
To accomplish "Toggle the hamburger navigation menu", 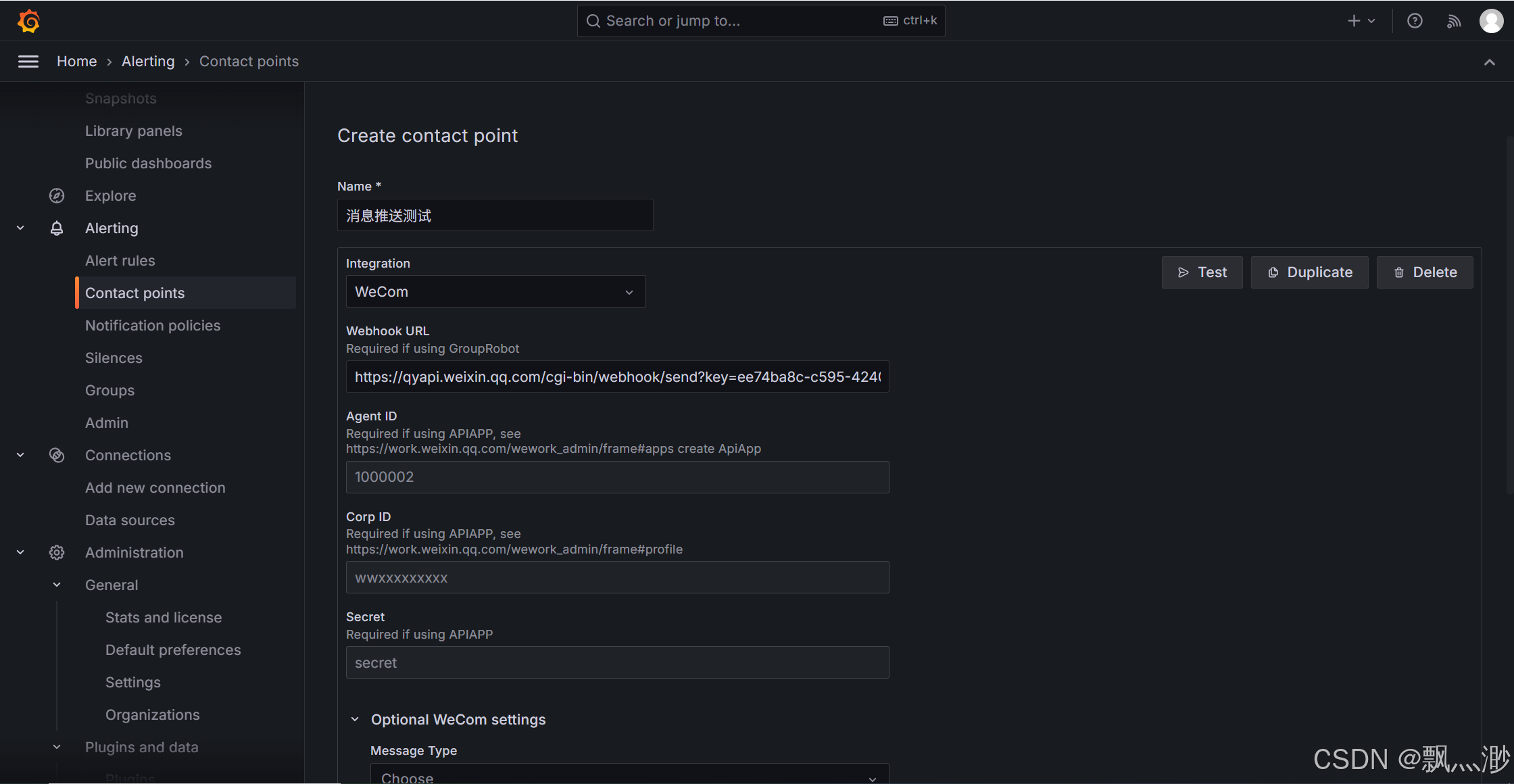I will pos(28,62).
